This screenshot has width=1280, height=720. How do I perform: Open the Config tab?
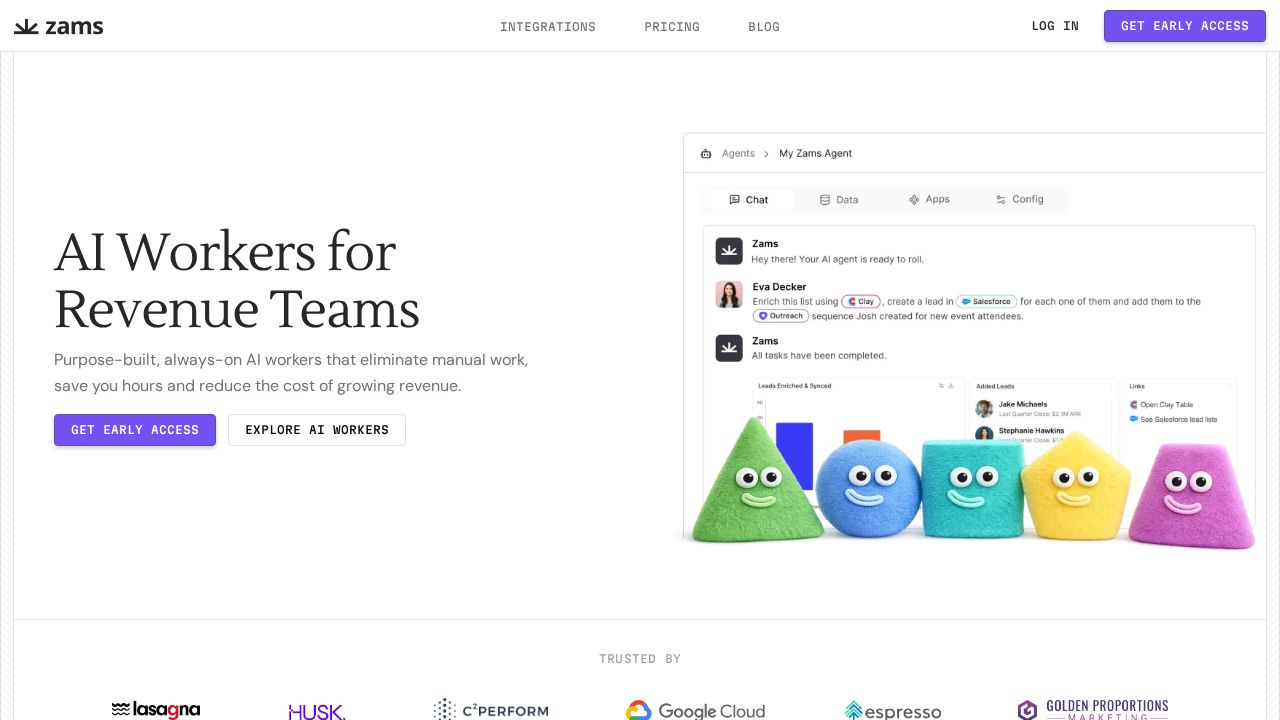click(1019, 200)
